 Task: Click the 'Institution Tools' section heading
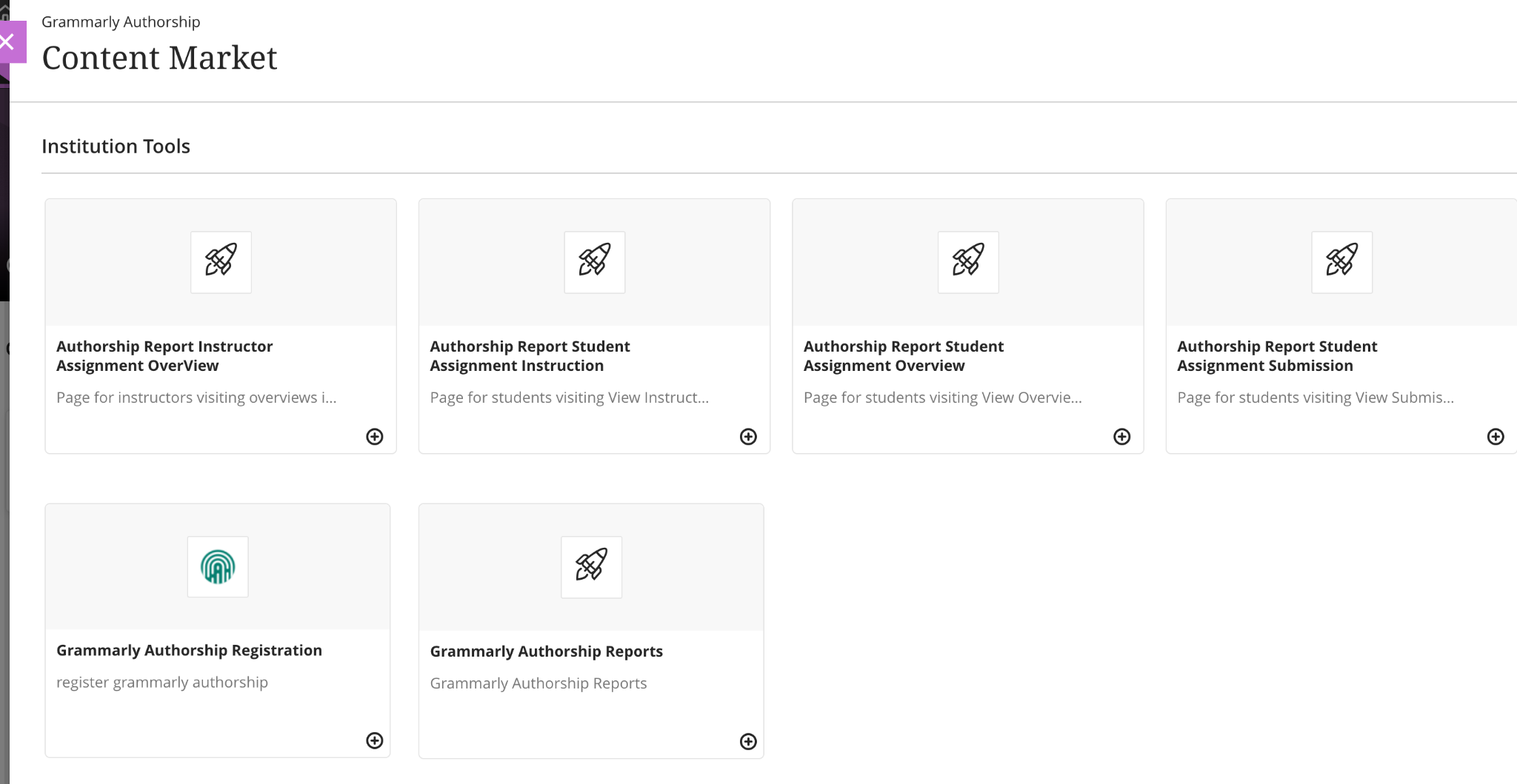coord(116,147)
